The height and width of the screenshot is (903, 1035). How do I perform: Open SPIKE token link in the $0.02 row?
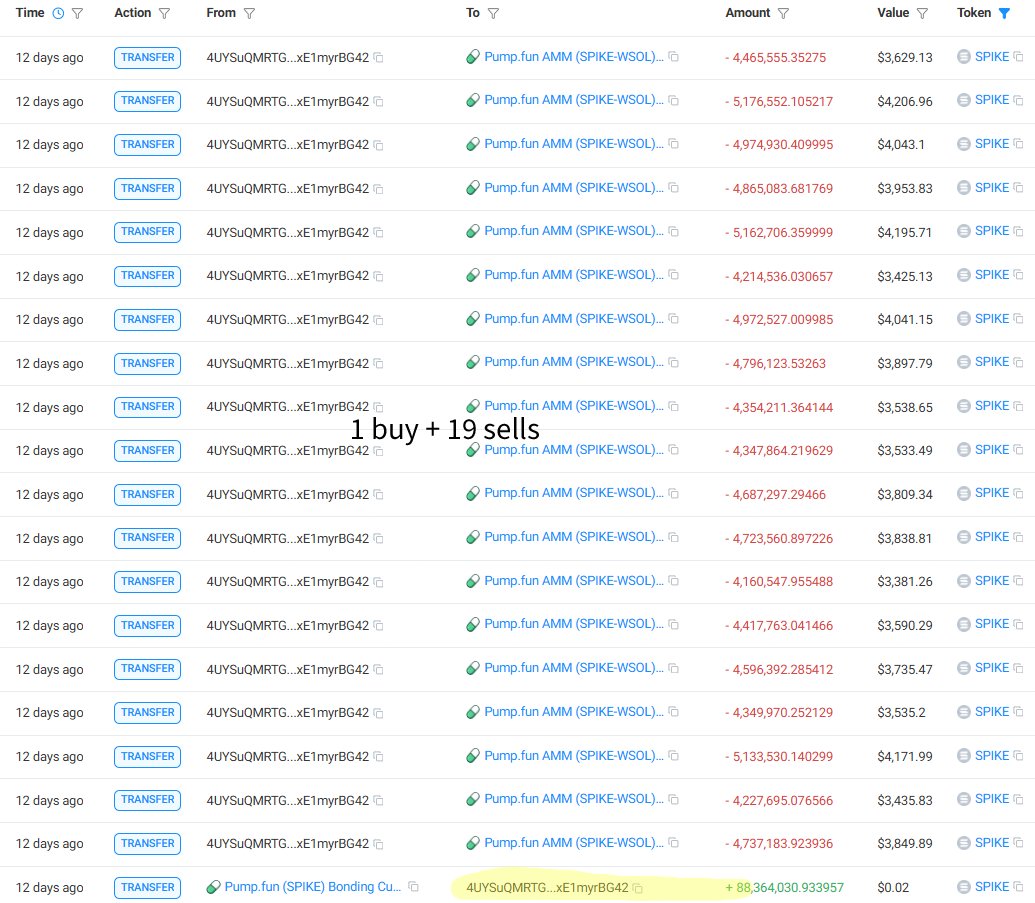[991, 887]
